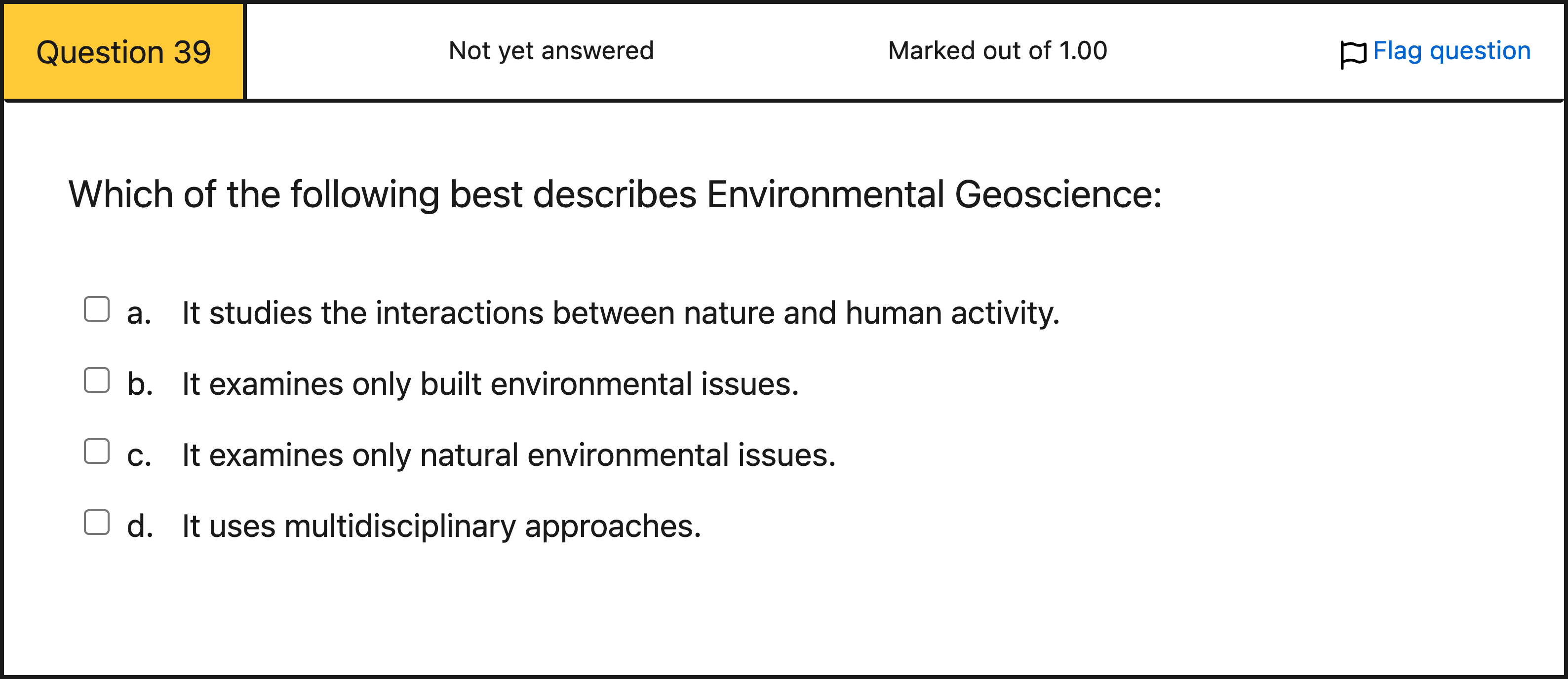Image resolution: width=1568 pixels, height=679 pixels.
Task: Click the answer text about nature and human activity
Action: [x=620, y=313]
